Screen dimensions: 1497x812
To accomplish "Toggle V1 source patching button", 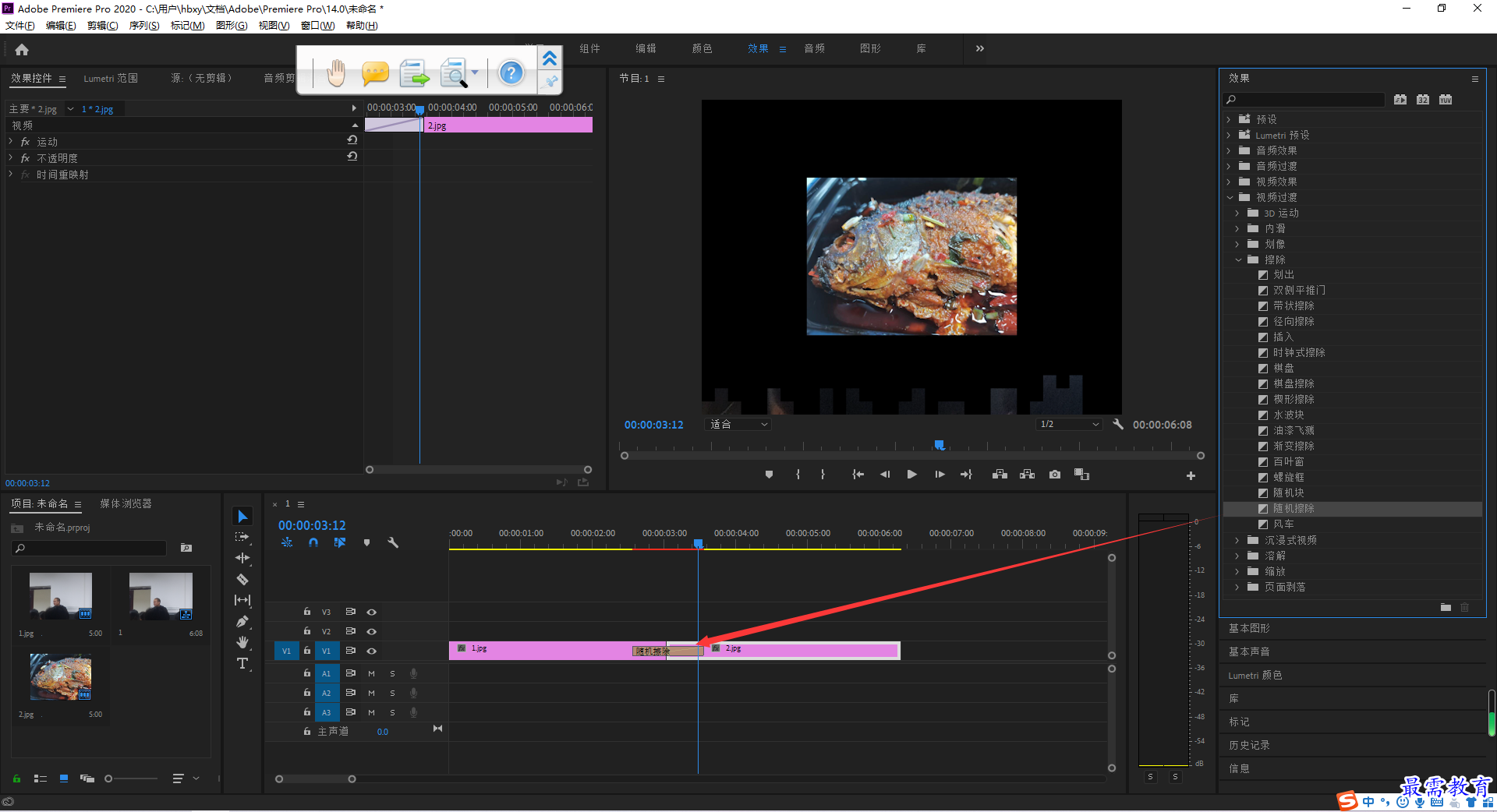I will [286, 651].
